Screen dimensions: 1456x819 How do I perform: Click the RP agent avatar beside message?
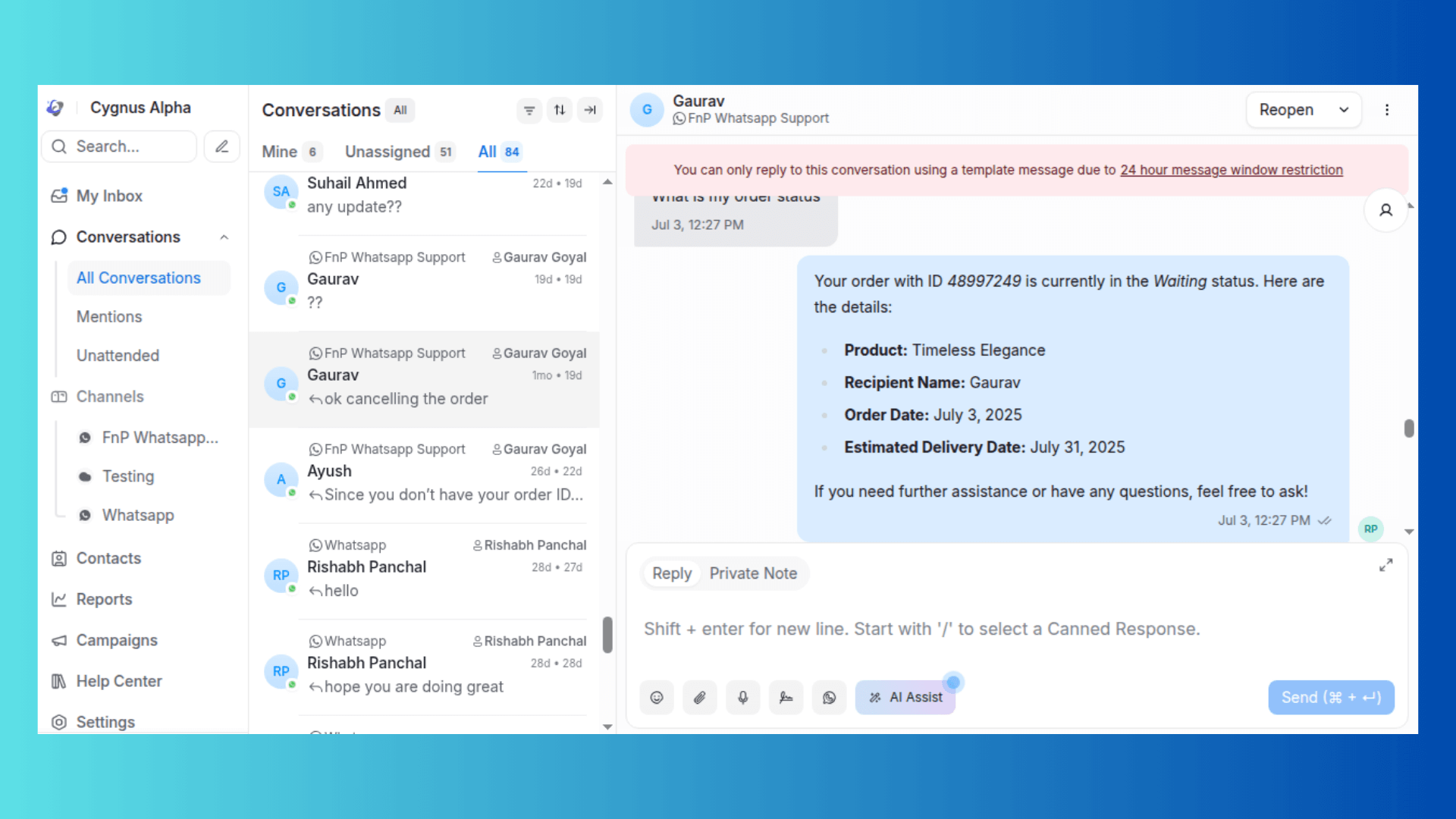click(x=1370, y=529)
